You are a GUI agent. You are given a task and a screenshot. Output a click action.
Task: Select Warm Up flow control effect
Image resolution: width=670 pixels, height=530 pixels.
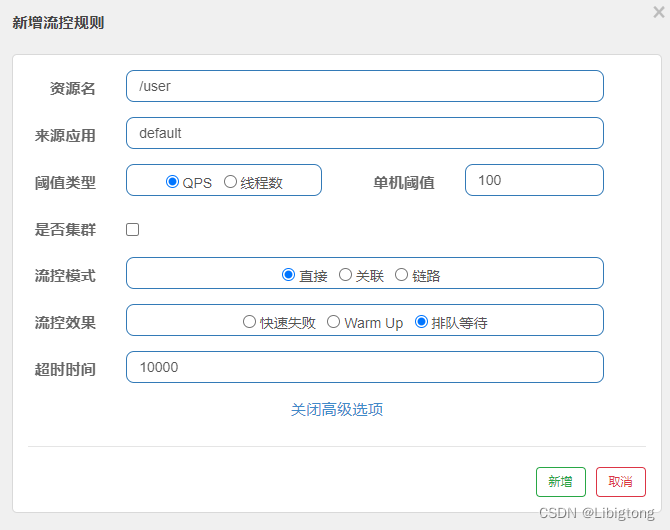pyautogui.click(x=333, y=321)
